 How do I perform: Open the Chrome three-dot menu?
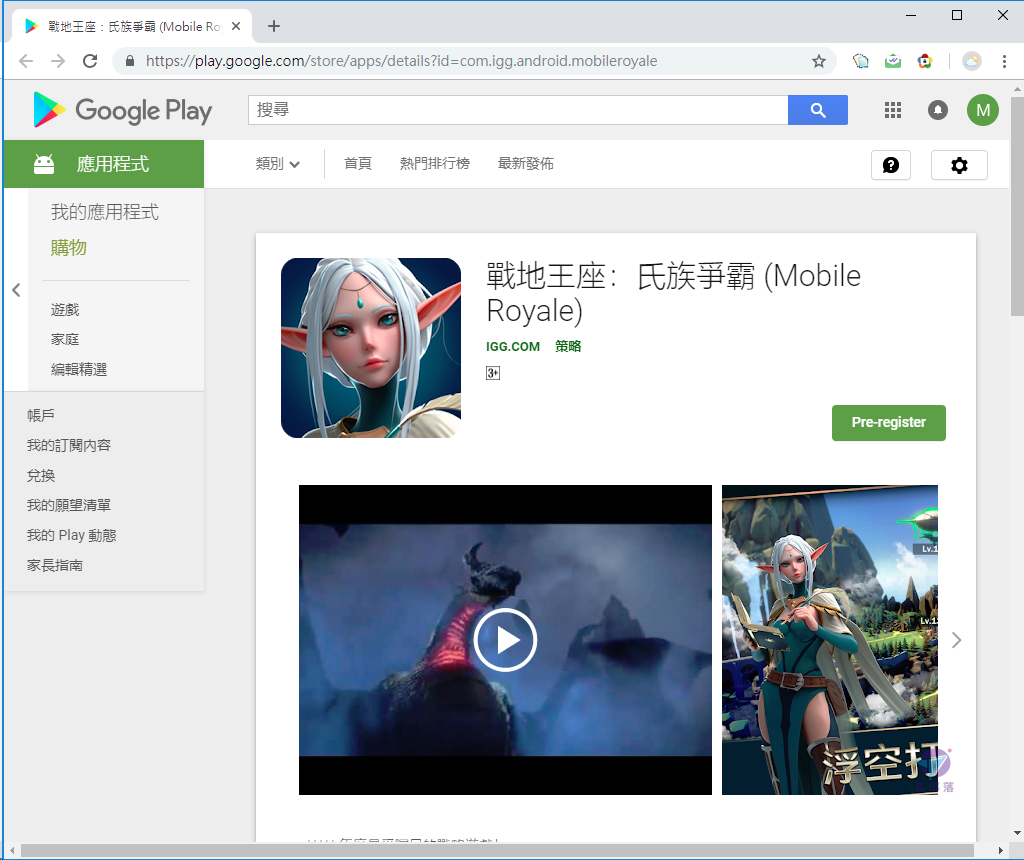[1004, 61]
